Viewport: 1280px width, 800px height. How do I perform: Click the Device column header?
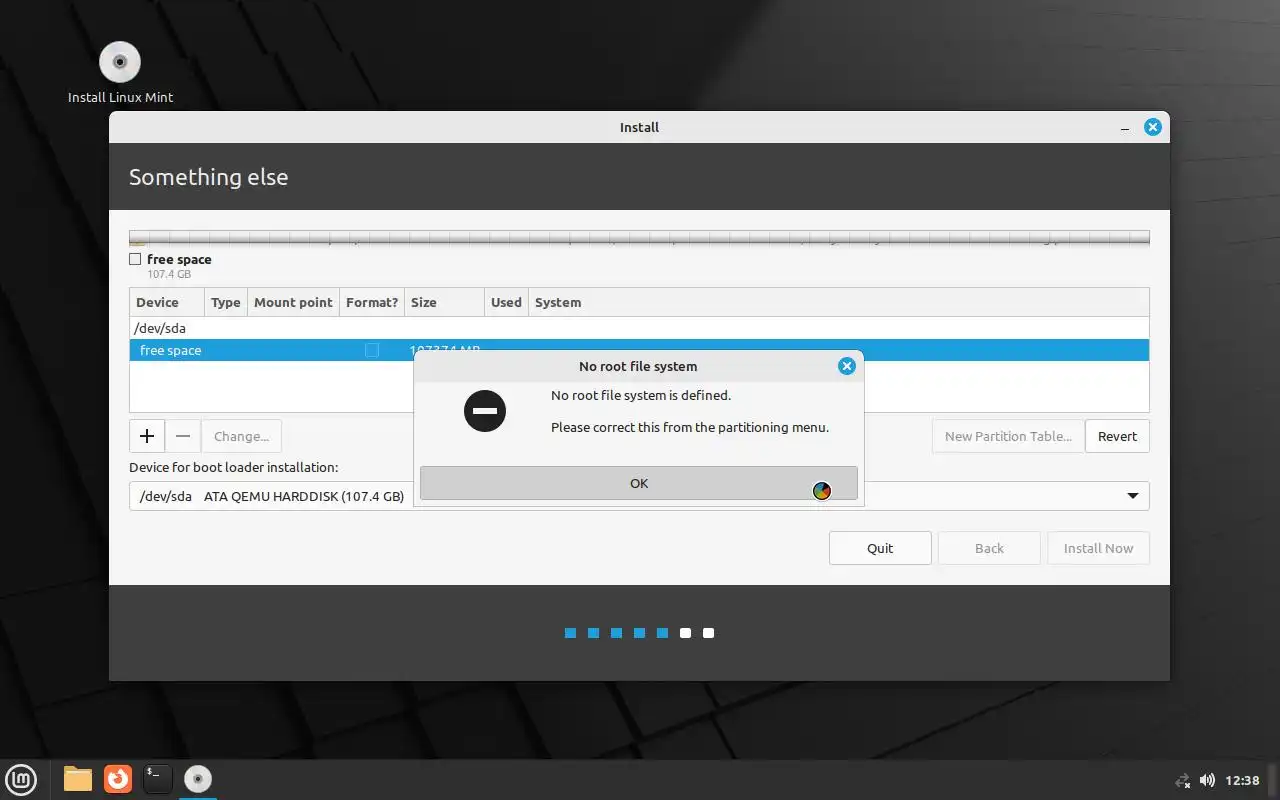(167, 302)
